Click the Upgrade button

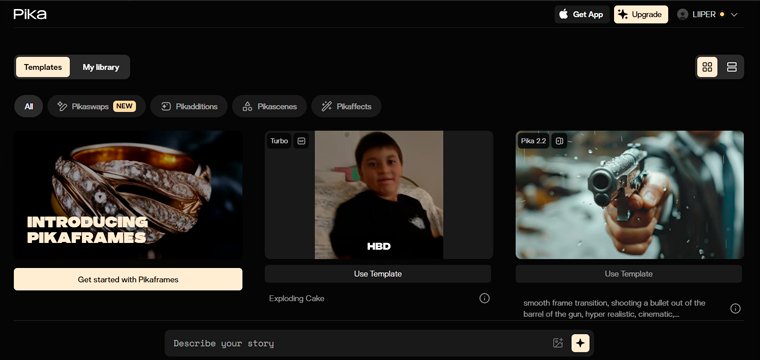(641, 15)
